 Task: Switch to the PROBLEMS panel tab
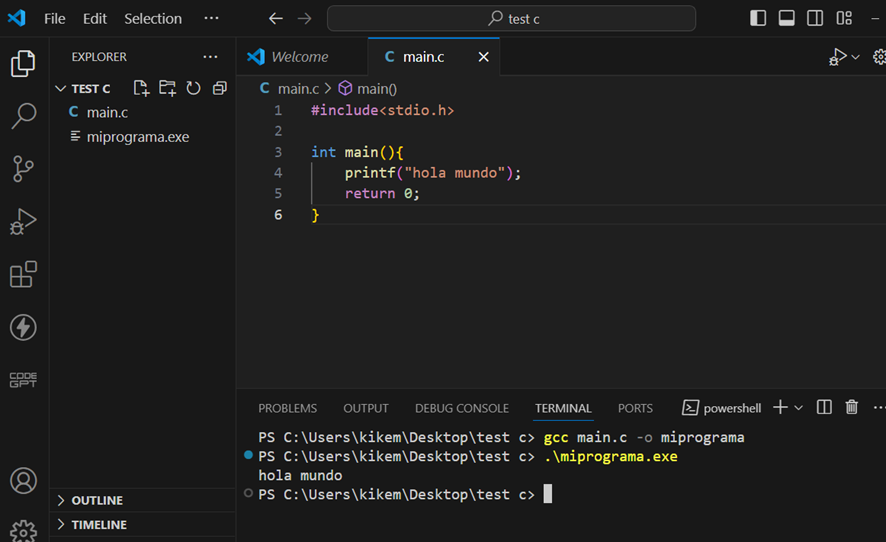[x=287, y=408]
